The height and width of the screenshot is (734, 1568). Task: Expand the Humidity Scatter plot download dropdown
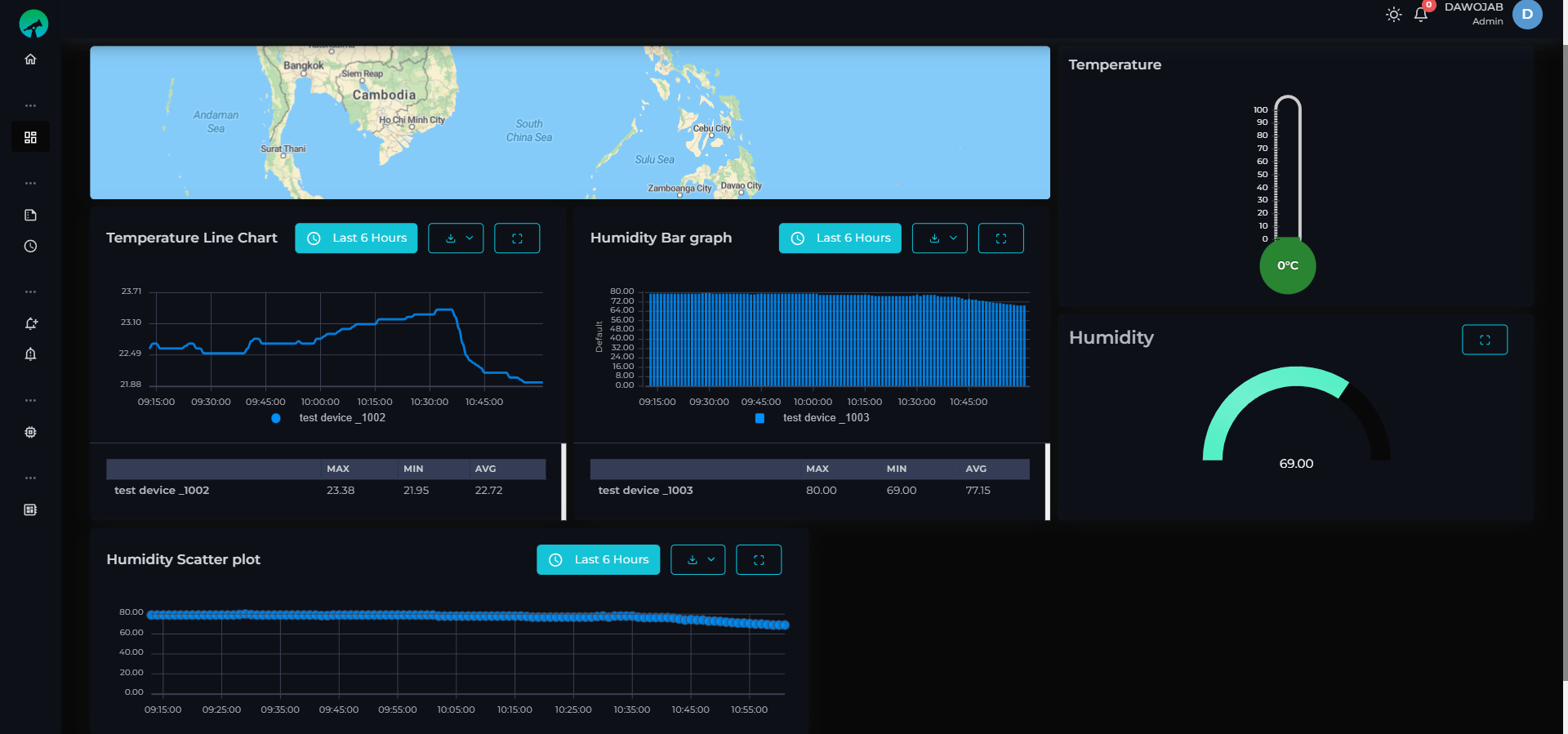(x=698, y=559)
